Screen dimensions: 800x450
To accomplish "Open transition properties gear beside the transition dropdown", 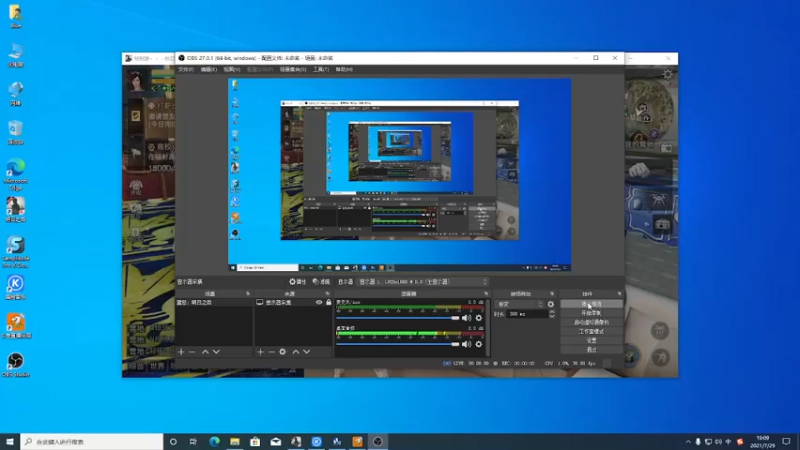I will coord(551,304).
